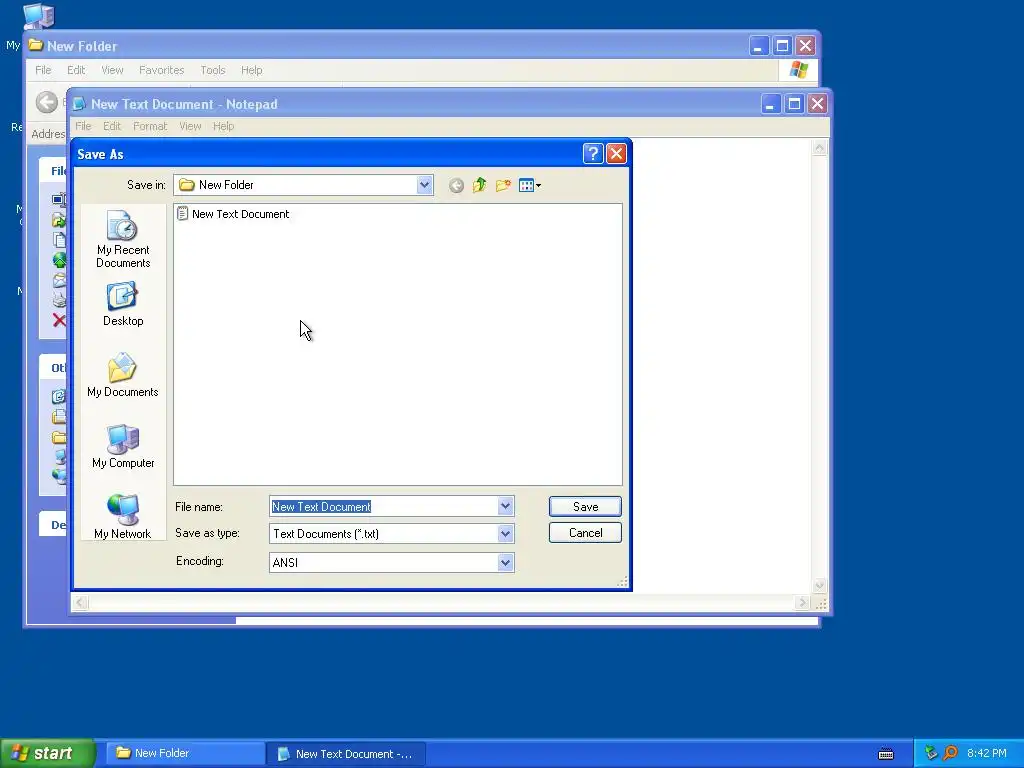This screenshot has height=768, width=1024.
Task: Close the Save As dialog
Action: 616,153
